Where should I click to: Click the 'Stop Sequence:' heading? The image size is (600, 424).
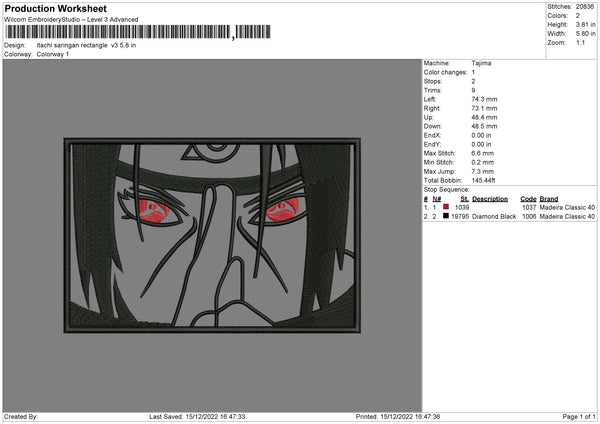coord(447,190)
